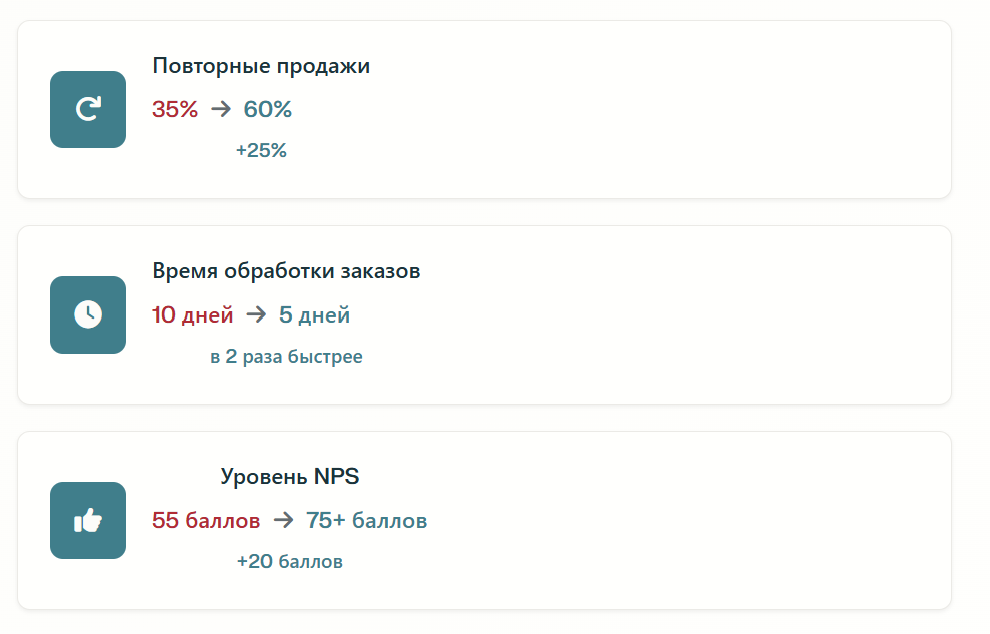Click the red 10 дней value
The image size is (990, 634).
point(192,315)
